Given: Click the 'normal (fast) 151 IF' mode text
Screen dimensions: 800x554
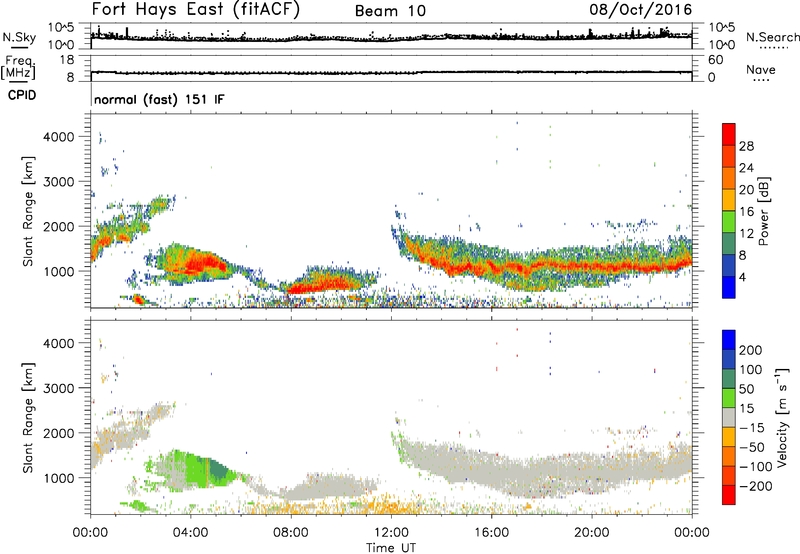Looking at the screenshot, I should coord(159,99).
